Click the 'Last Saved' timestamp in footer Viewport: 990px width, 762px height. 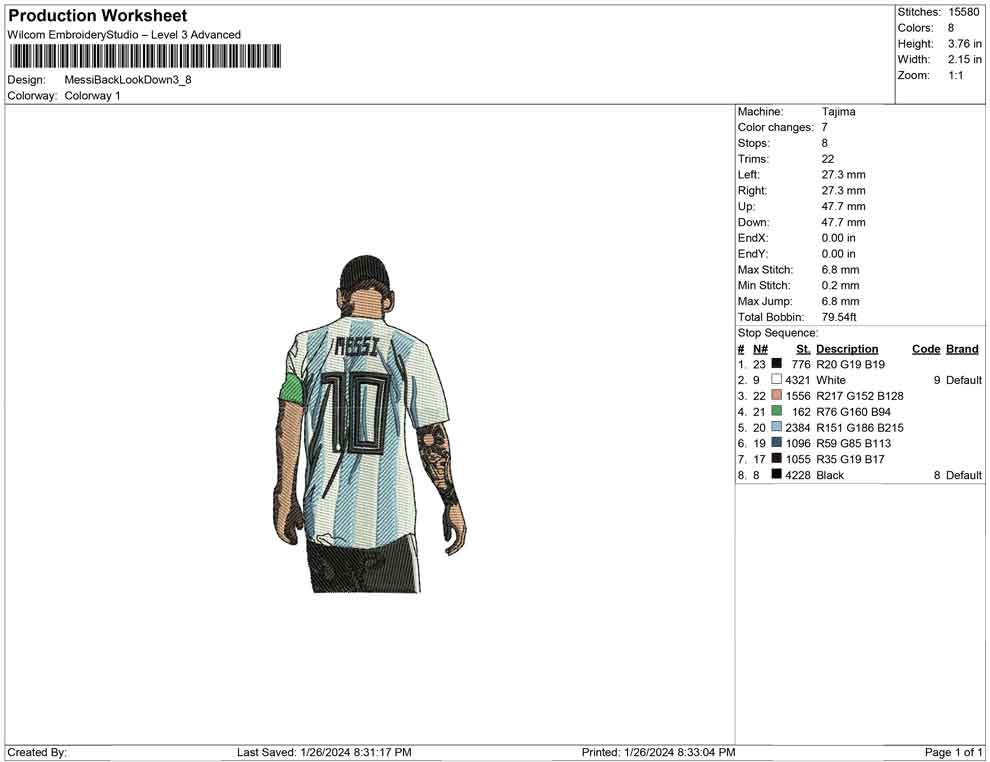[x=324, y=752]
